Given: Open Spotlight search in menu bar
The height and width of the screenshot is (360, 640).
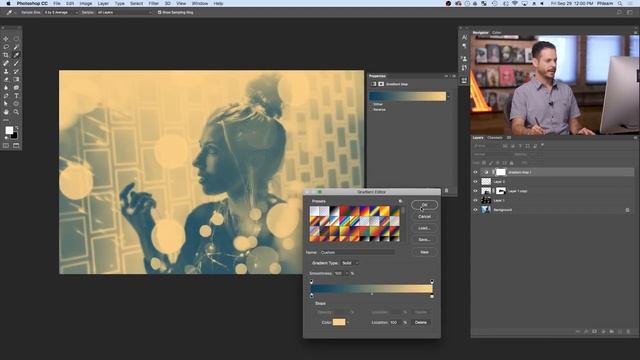Looking at the screenshot, I should [620, 3].
